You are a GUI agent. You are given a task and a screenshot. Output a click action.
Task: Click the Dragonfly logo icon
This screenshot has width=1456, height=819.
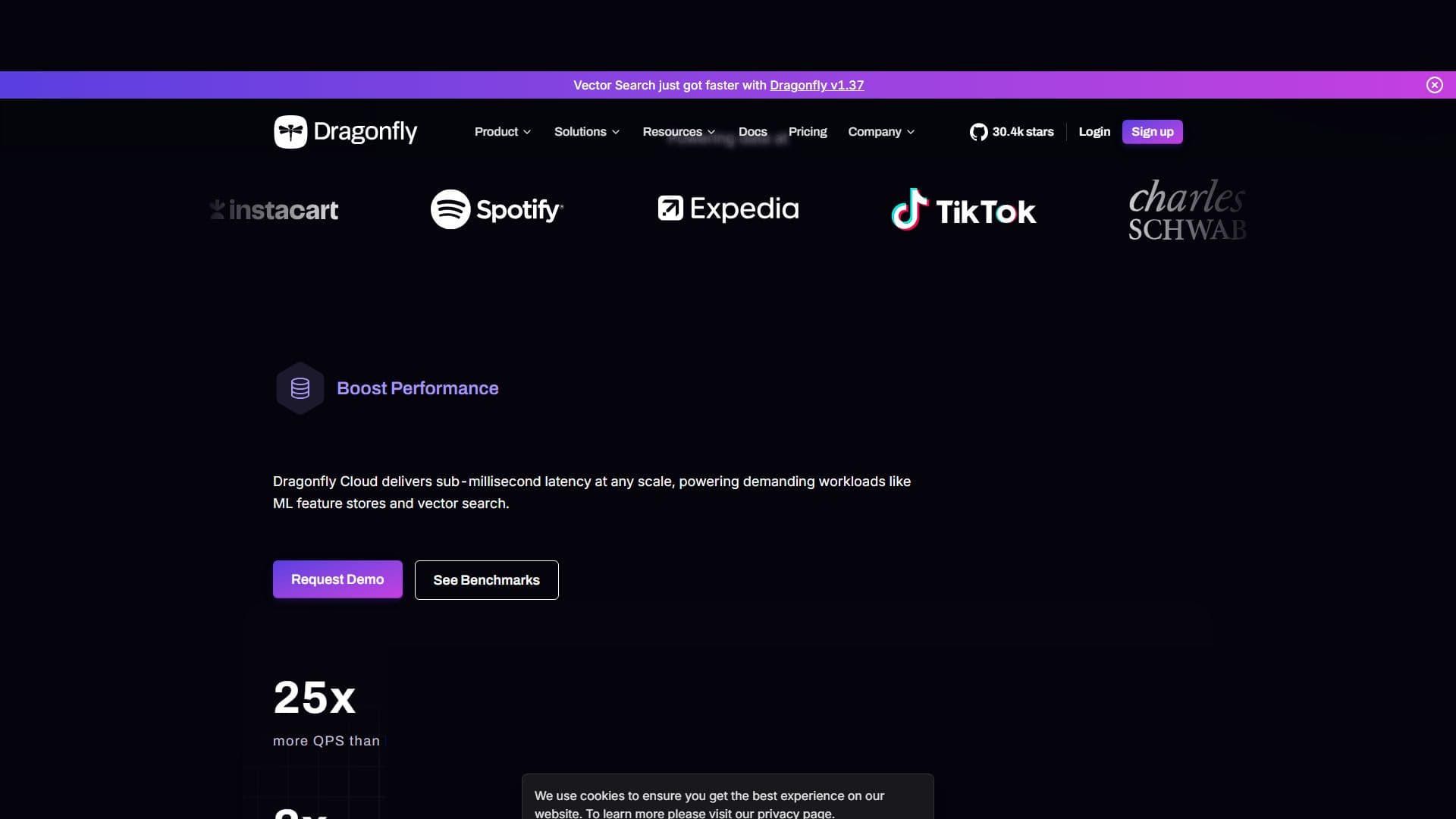point(290,132)
